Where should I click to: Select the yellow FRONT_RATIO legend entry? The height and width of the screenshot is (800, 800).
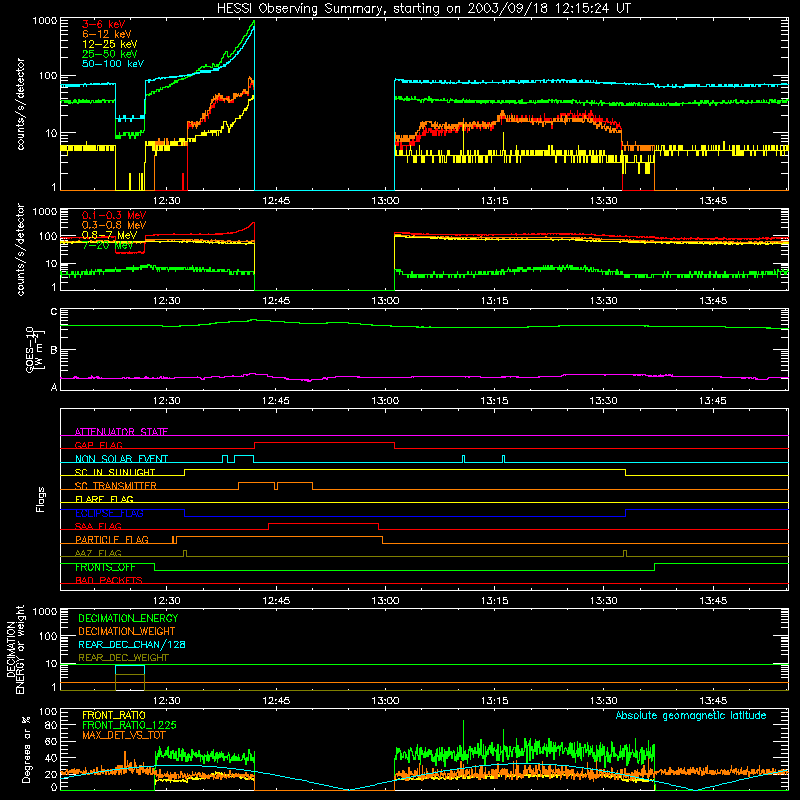(114, 715)
